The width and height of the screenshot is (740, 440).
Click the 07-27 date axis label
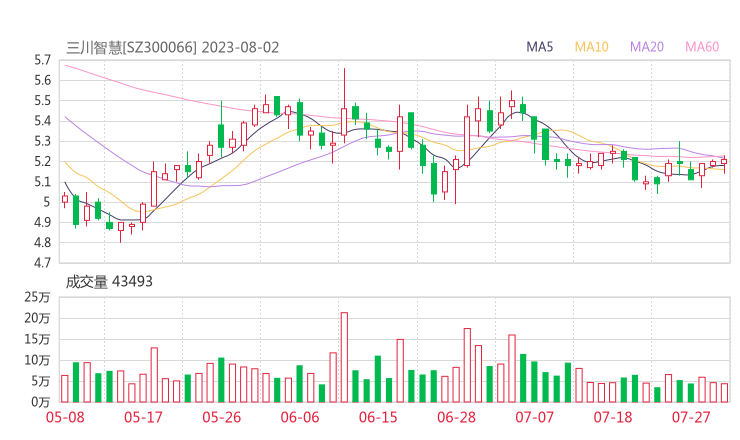point(691,417)
